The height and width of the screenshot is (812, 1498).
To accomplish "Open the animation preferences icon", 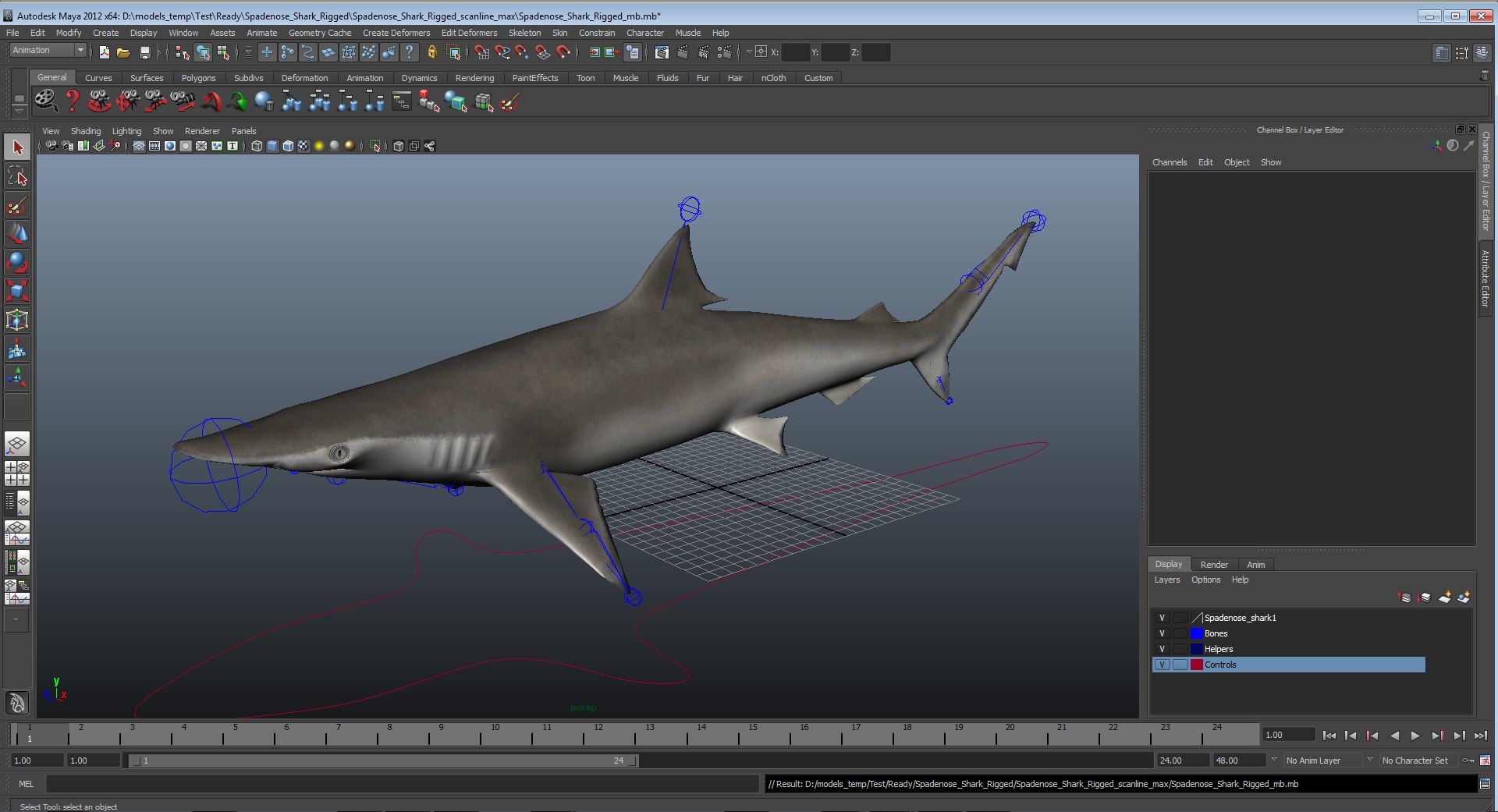I will click(x=1485, y=761).
